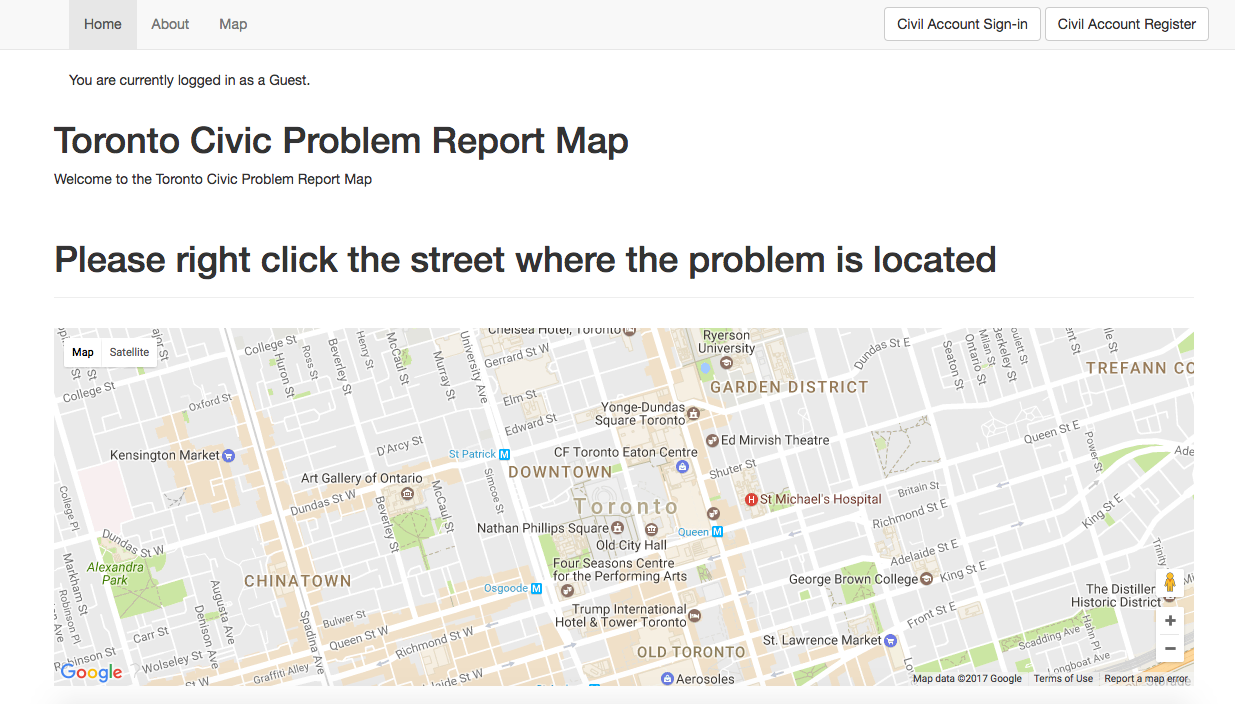Click the Osgoode subway station icon
Screen dimensions: 1235x704
pos(537,588)
